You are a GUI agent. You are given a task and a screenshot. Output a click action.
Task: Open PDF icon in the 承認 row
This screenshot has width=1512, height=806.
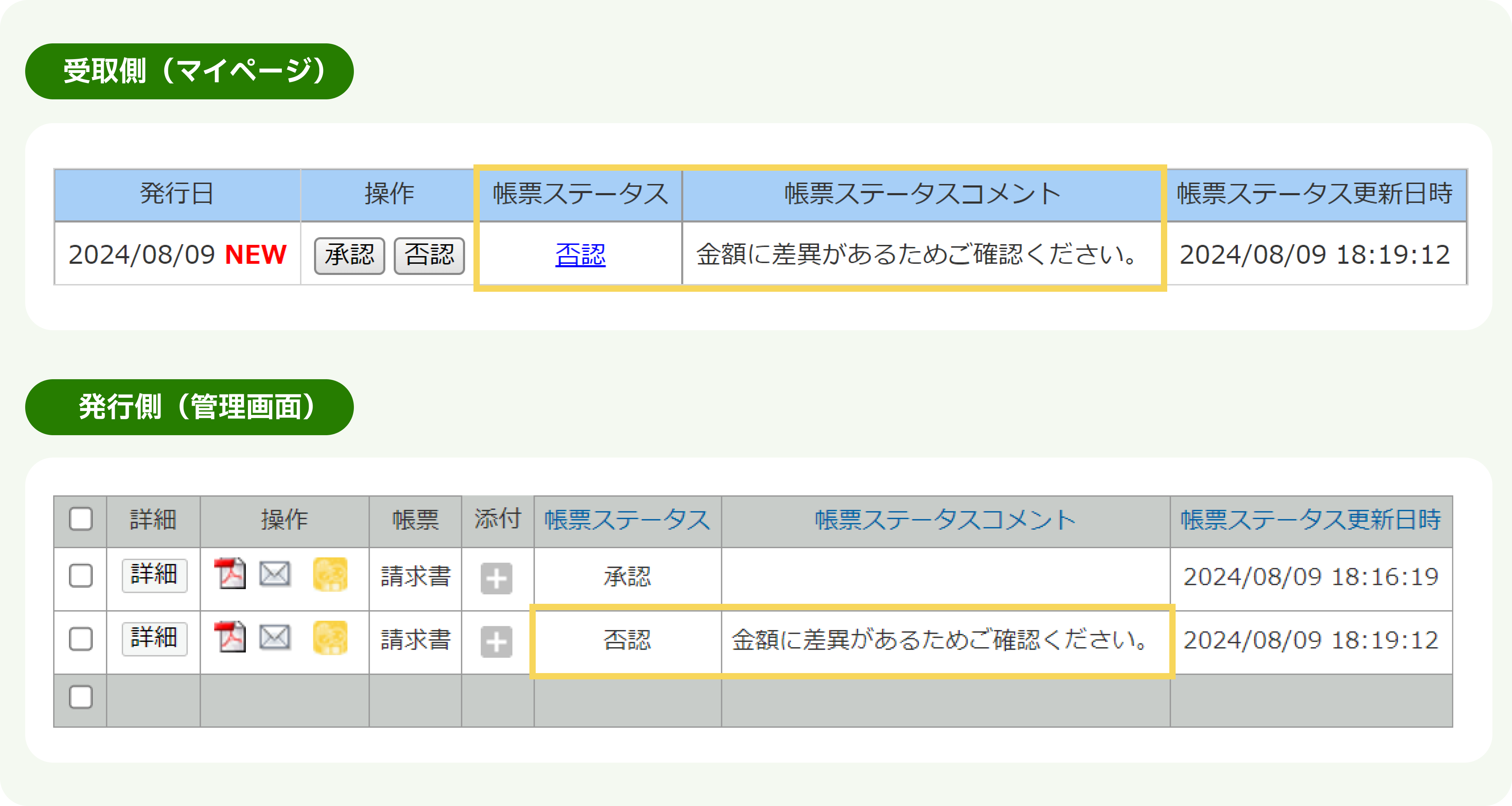229,573
